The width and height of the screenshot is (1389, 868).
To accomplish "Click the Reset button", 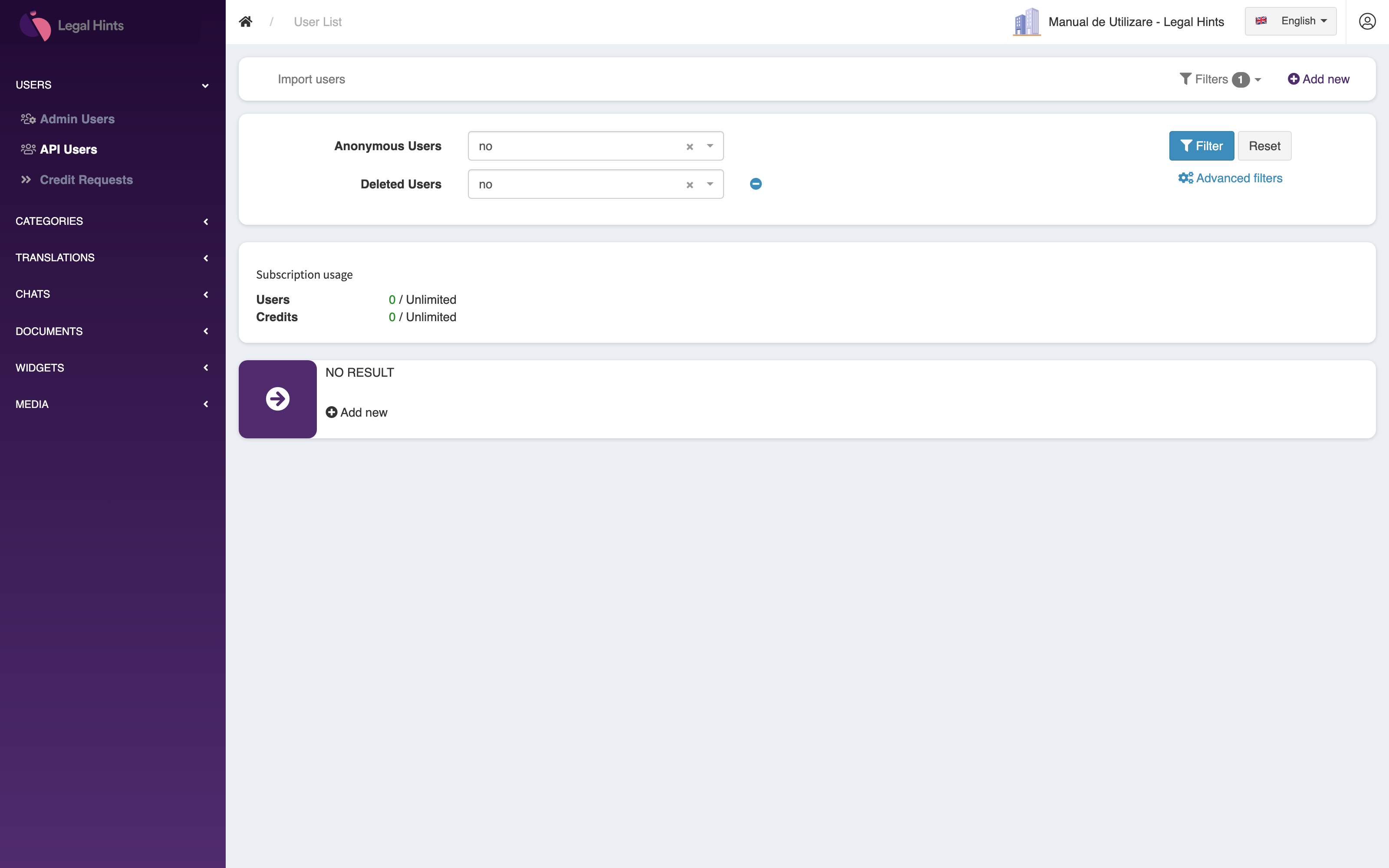I will click(x=1264, y=146).
